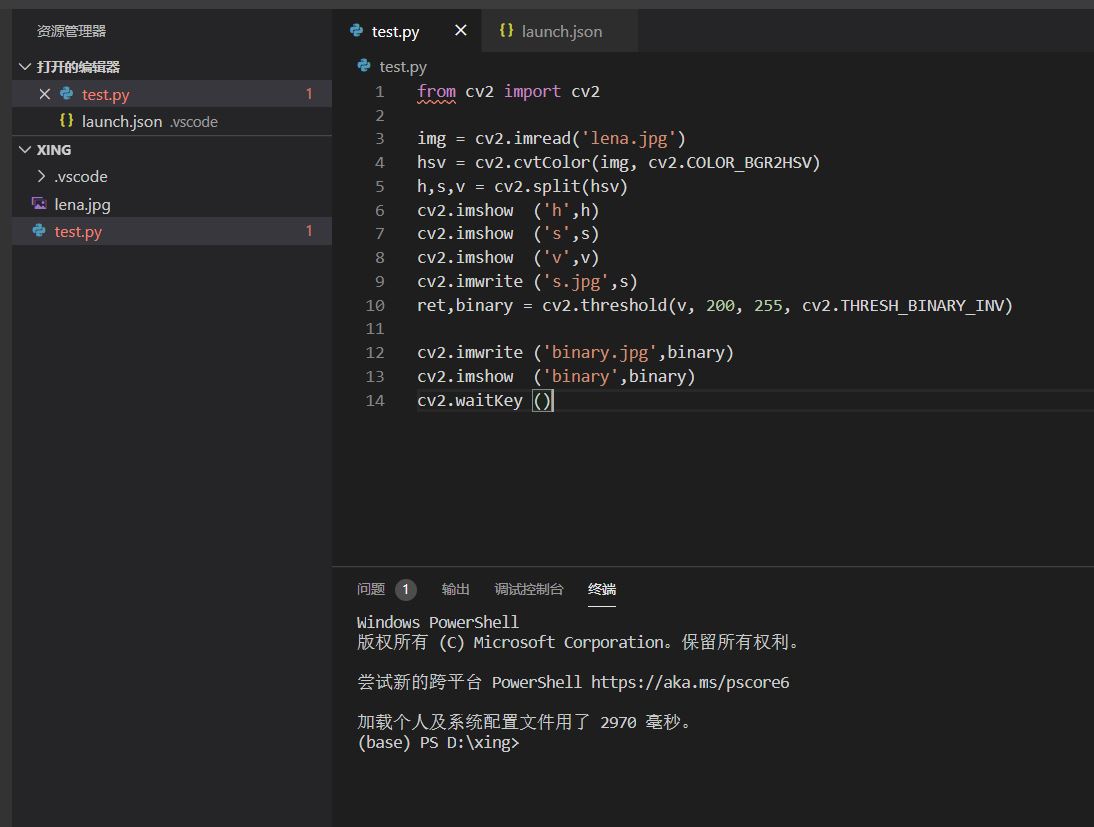Click 'Windows PowerShell' text in terminal
This screenshot has width=1094, height=827.
[x=437, y=622]
